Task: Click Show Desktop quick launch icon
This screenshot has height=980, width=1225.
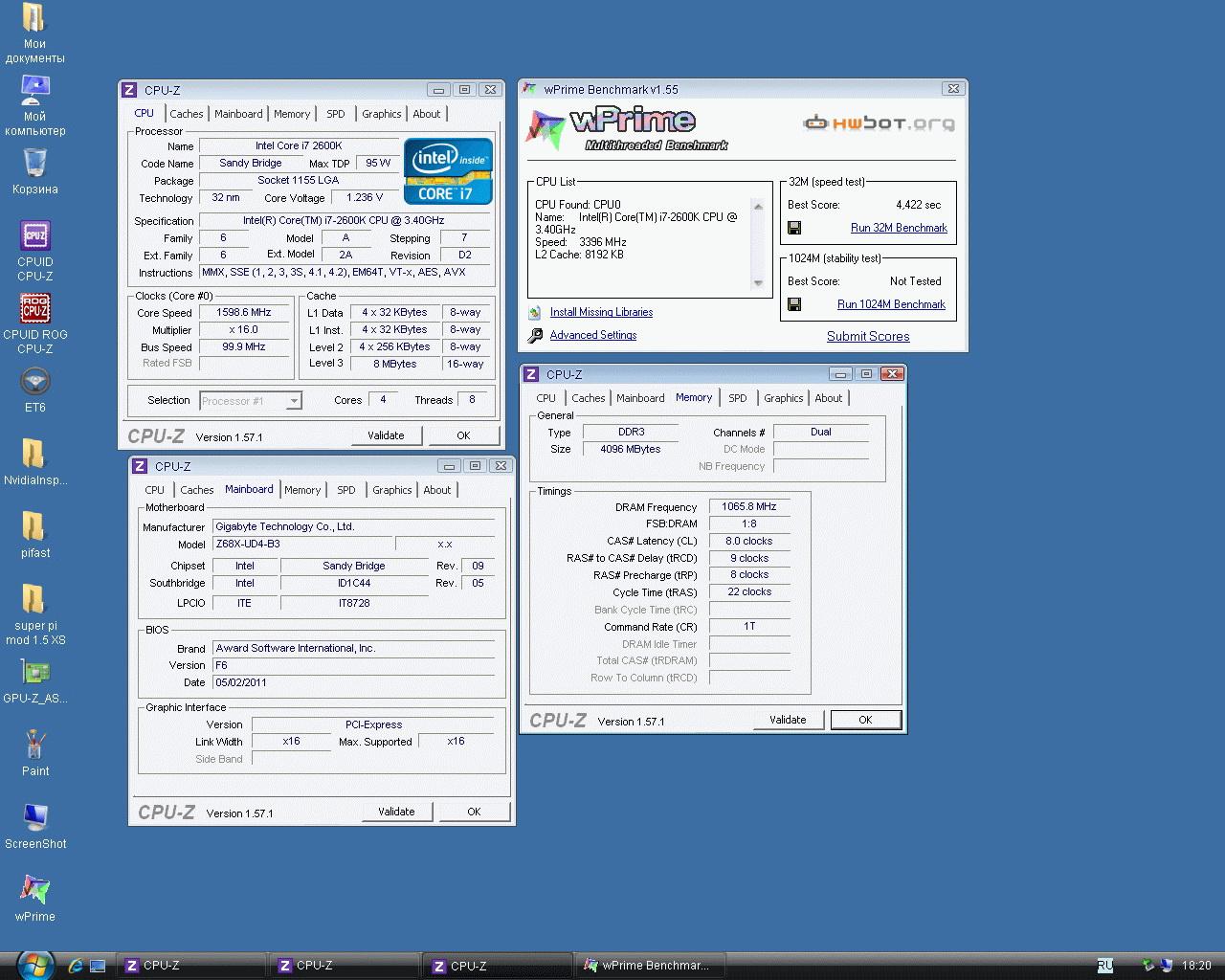Action: 98,966
